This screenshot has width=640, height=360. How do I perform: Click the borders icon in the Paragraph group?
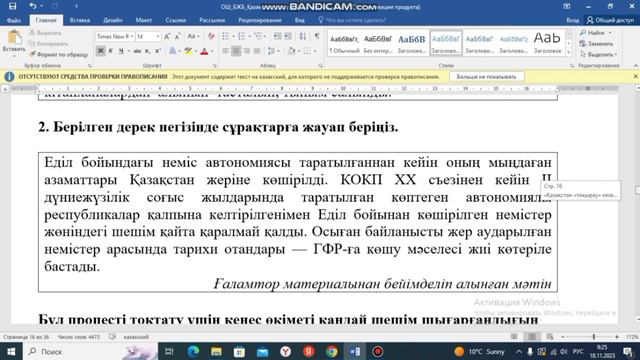307,51
